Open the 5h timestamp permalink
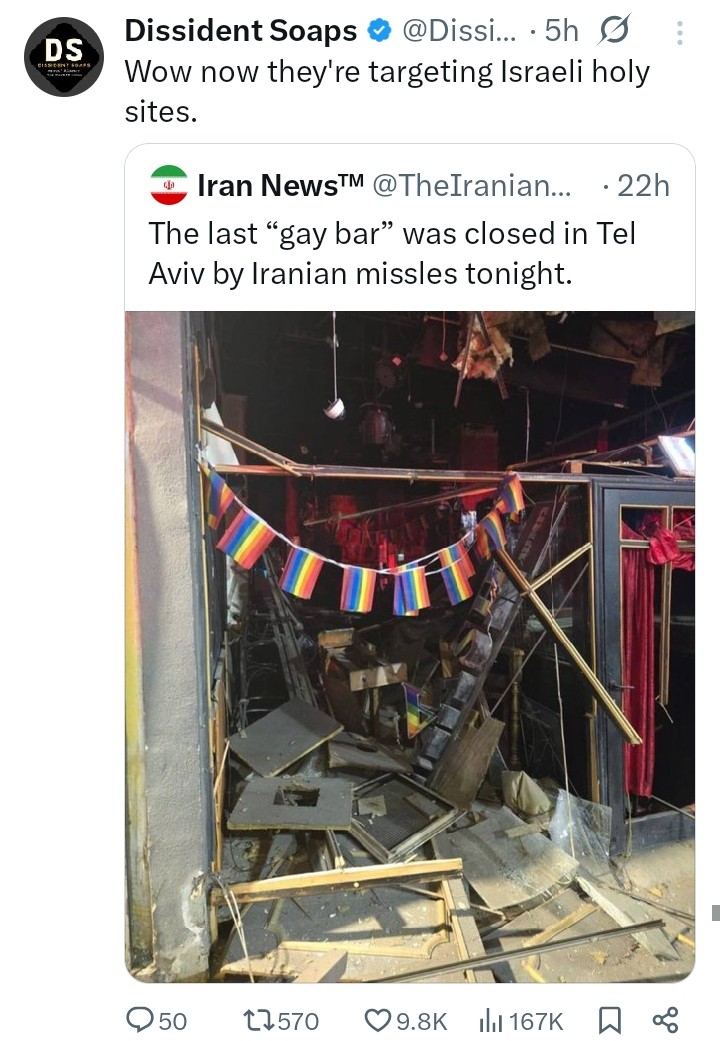The image size is (720, 1041). (562, 31)
